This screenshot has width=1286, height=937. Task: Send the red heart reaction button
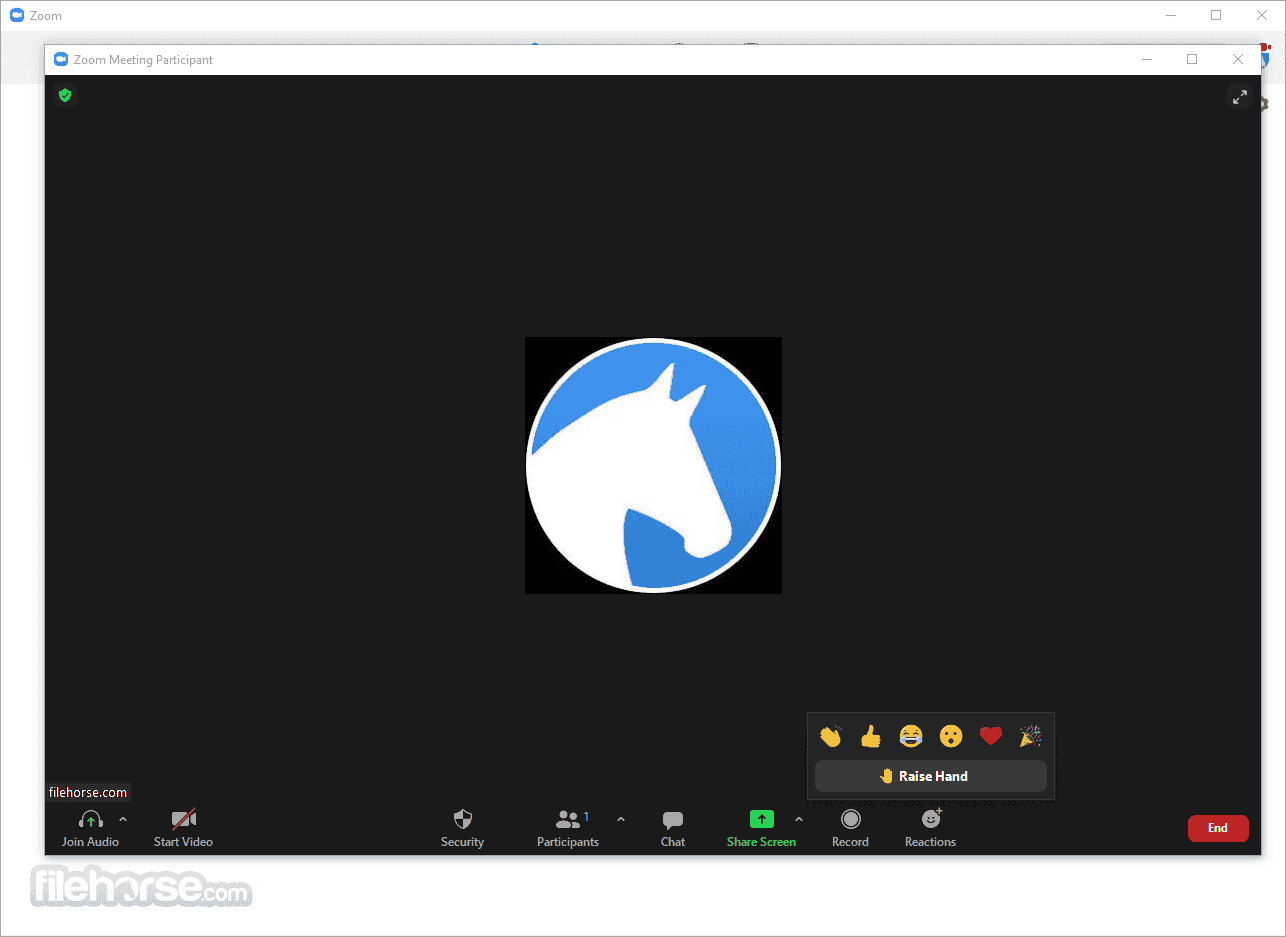tap(990, 736)
